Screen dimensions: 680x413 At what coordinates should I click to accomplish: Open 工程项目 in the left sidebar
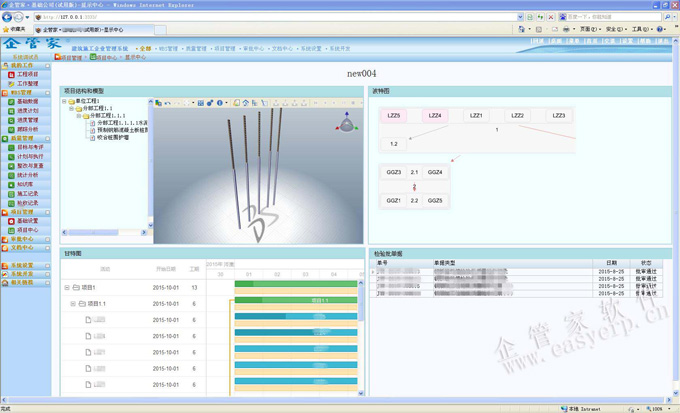[28, 74]
